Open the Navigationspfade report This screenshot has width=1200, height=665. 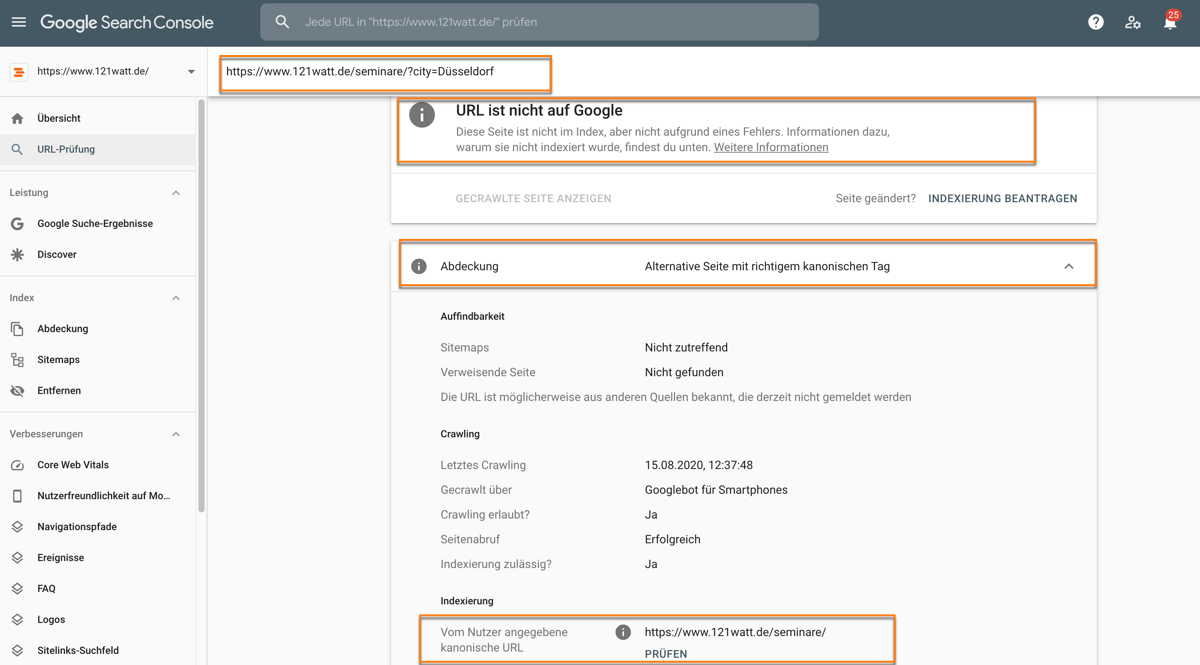point(98,527)
